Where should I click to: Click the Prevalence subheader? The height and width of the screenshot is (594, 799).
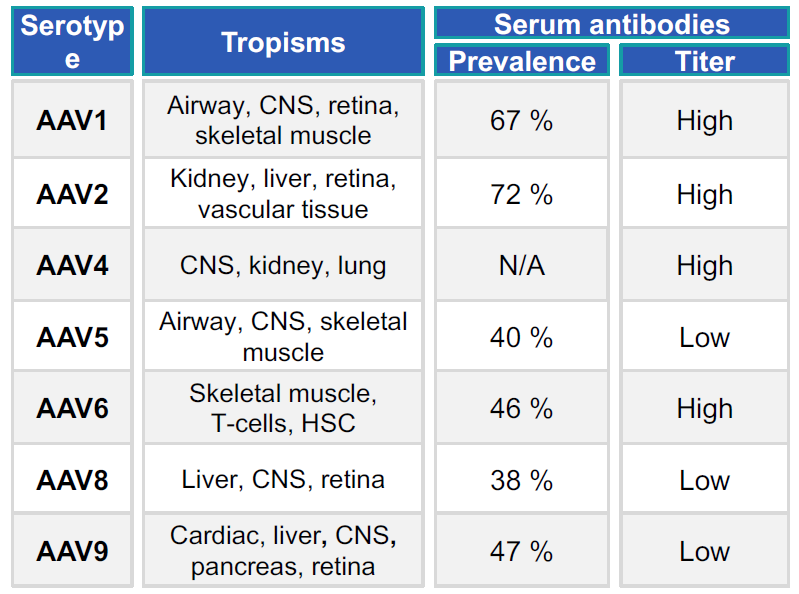522,61
